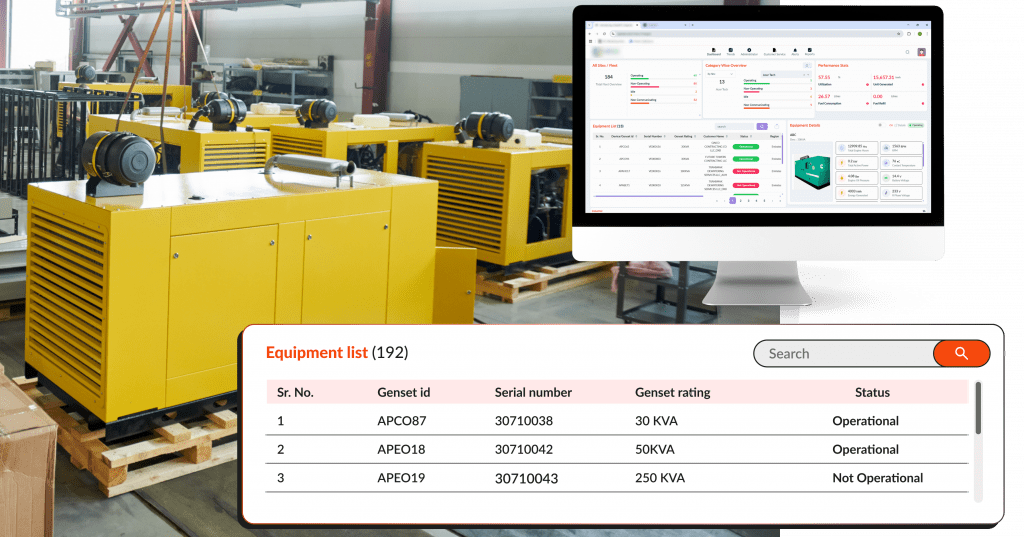Click the green generator thumbnail image
The height and width of the screenshot is (537, 1024).
(810, 169)
